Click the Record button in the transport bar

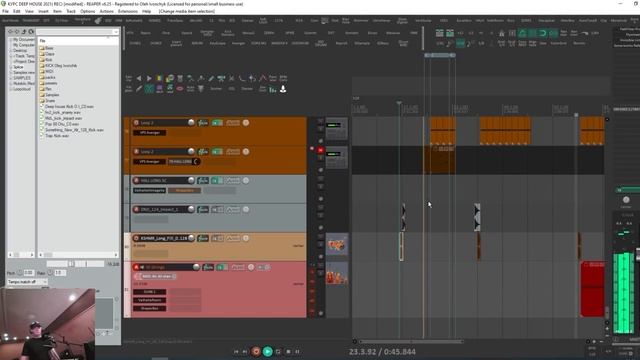click(x=256, y=351)
